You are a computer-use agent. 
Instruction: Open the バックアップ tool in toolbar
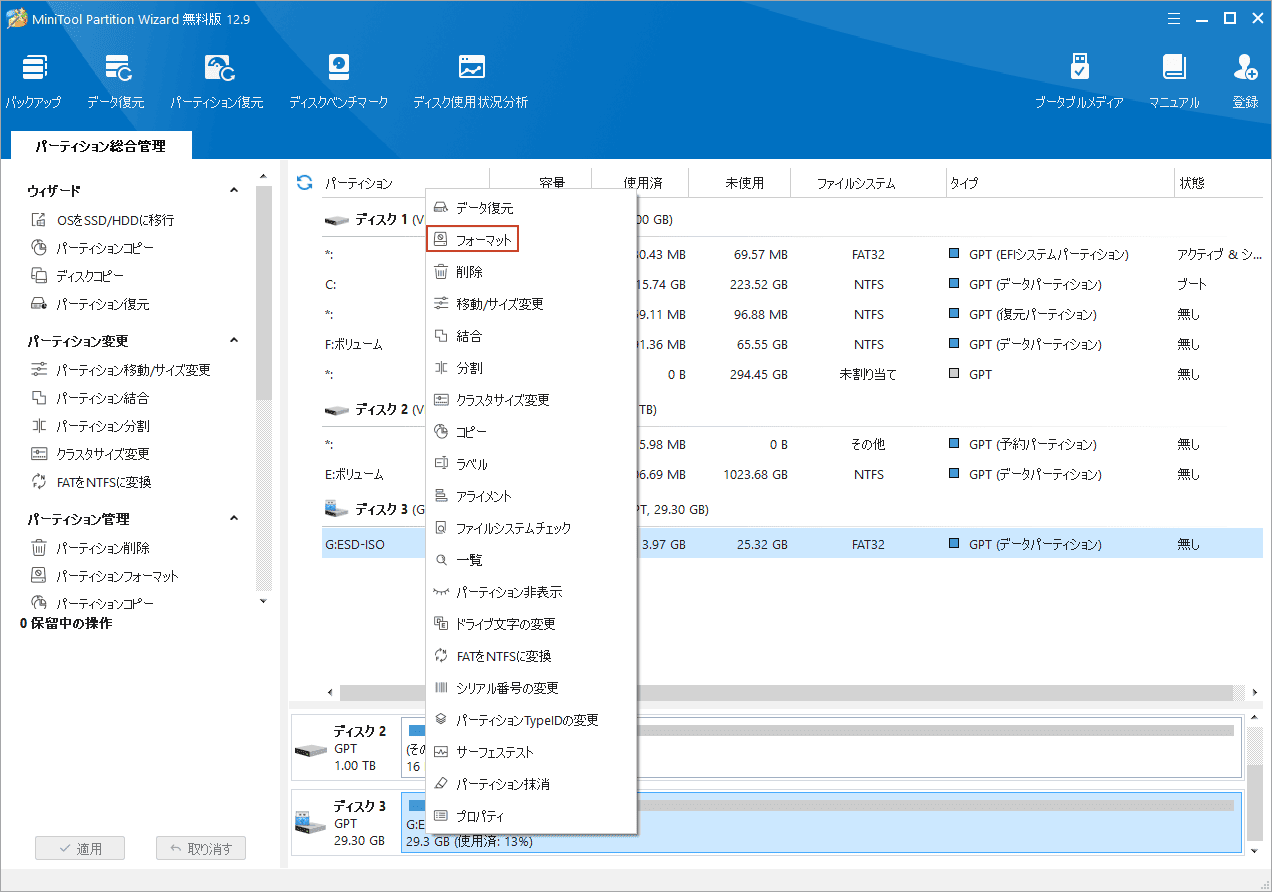[33, 81]
